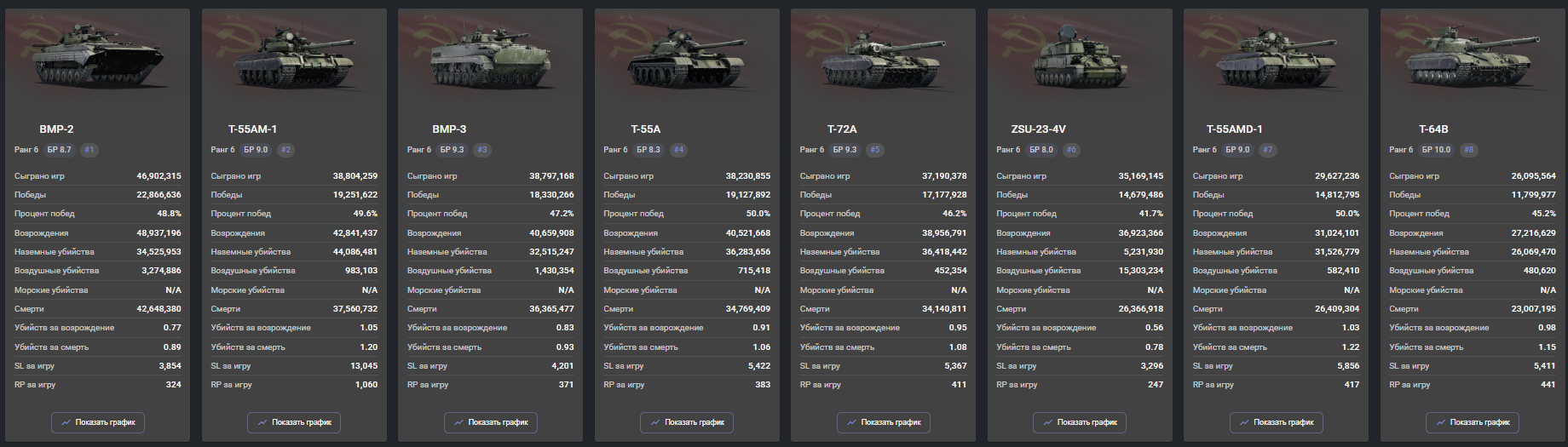Click the chart icon on T-55A's graph button
The height and width of the screenshot is (447, 1568).
point(655,422)
